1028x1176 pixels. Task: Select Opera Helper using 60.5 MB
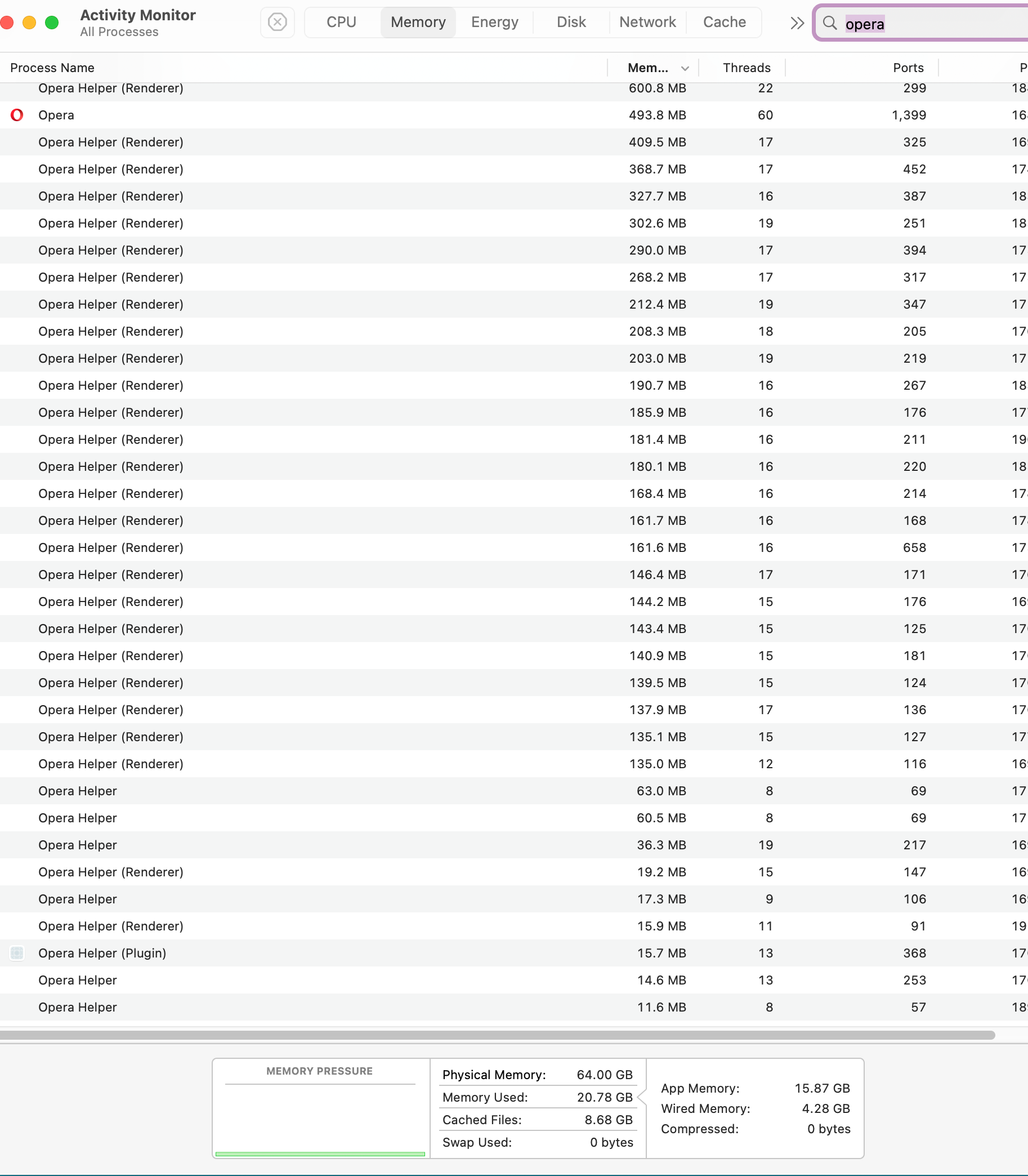514,818
